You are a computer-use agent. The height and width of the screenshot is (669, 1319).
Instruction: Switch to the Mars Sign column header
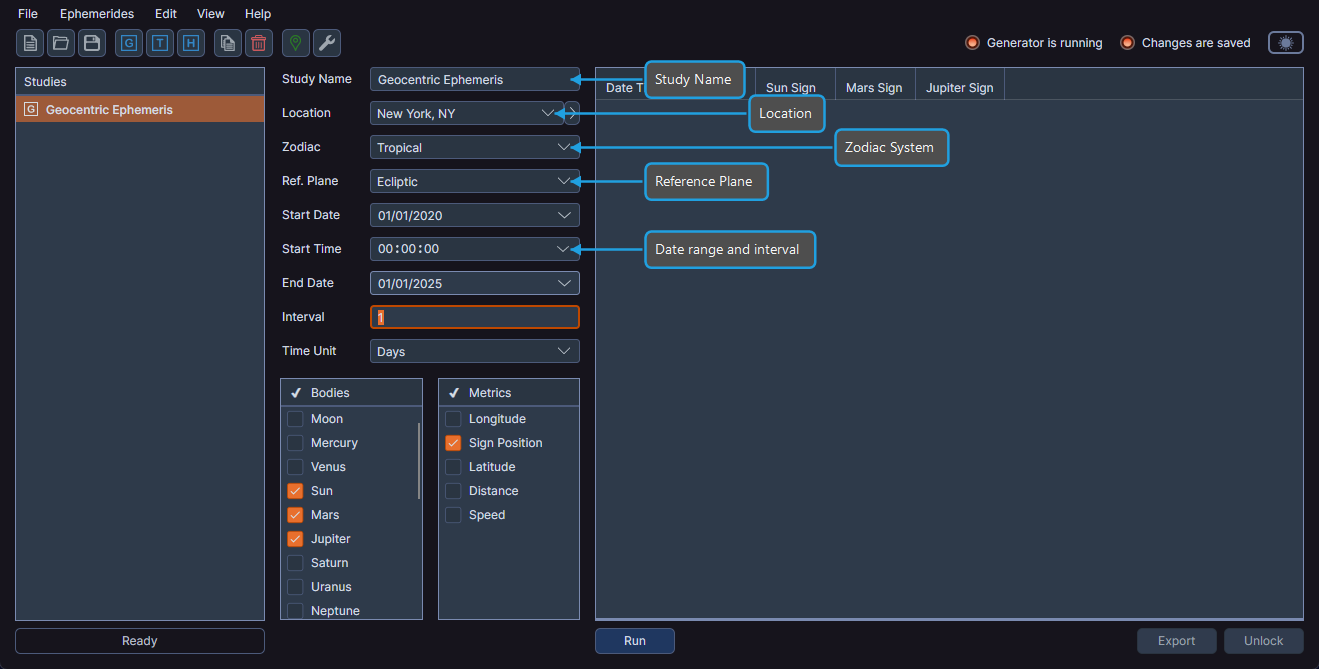[874, 87]
